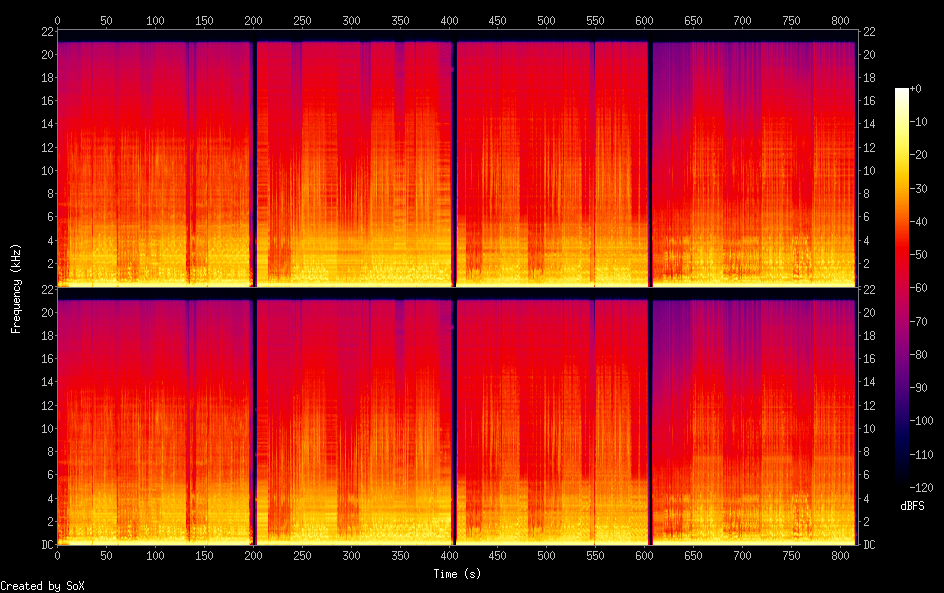Click the dBFS label under color scale

coord(912,506)
